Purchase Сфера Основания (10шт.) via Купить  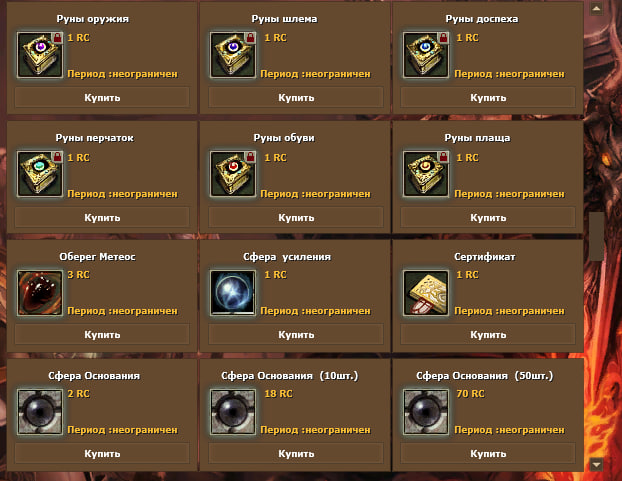[x=296, y=454]
